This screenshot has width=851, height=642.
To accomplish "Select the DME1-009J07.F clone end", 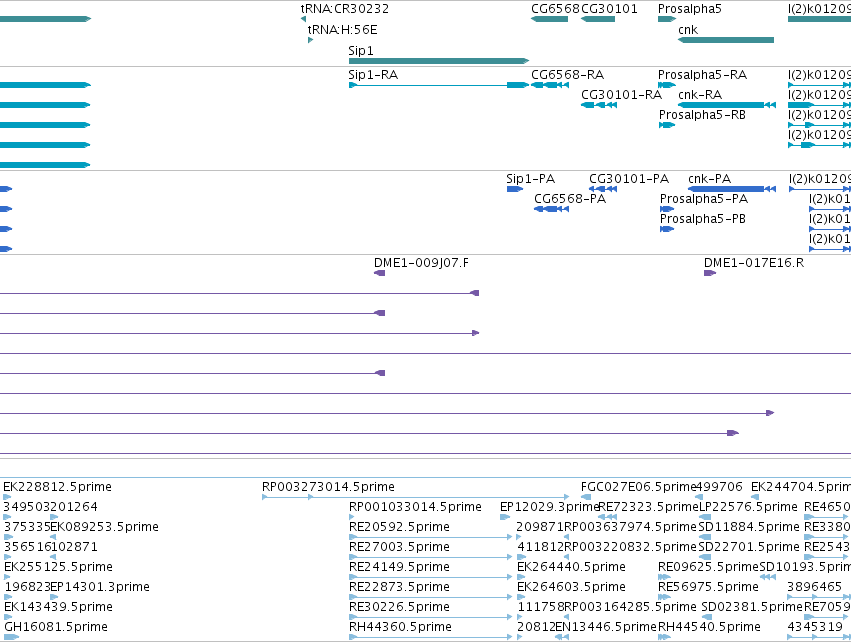I will coord(380,273).
